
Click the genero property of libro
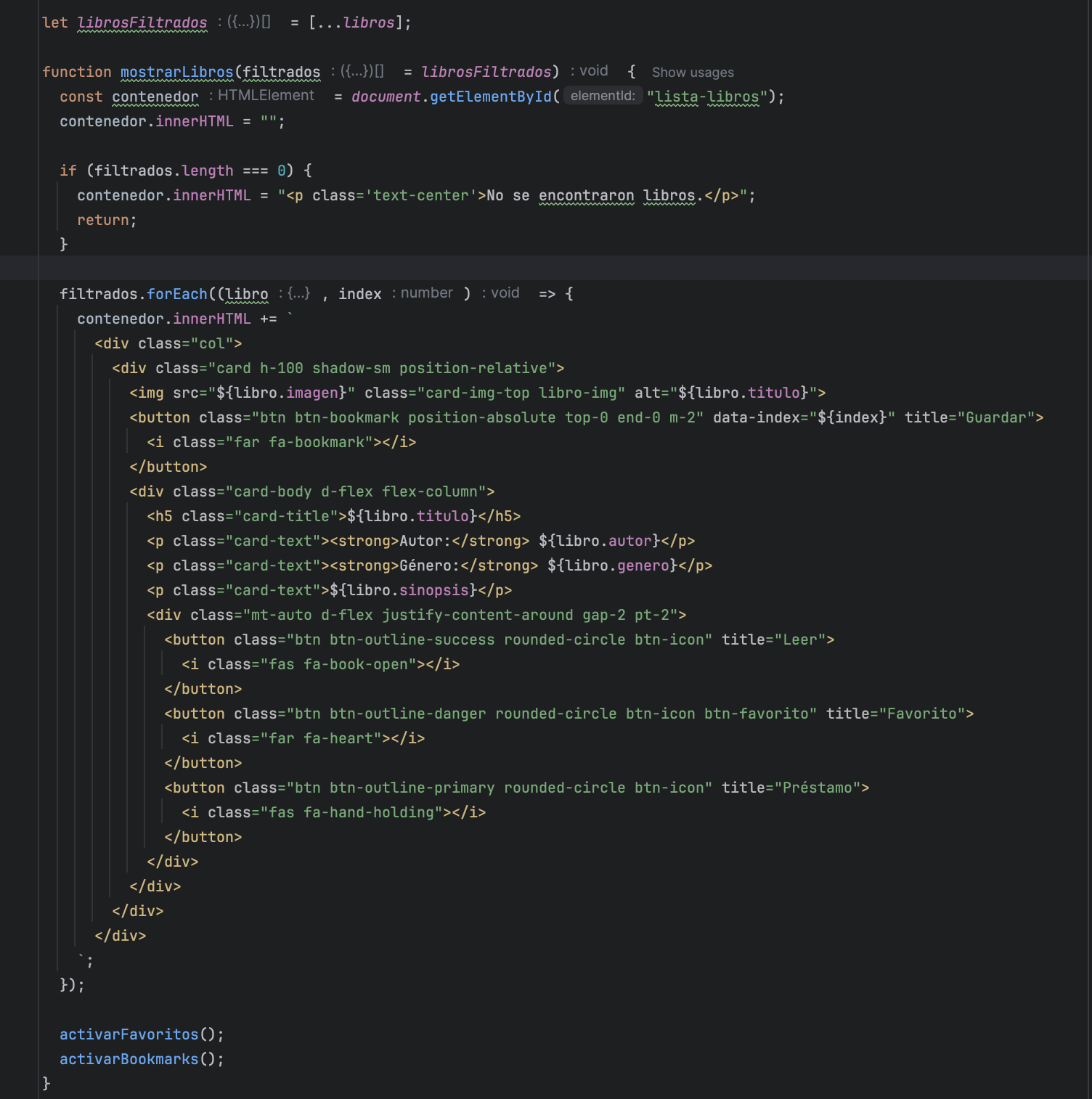(643, 565)
